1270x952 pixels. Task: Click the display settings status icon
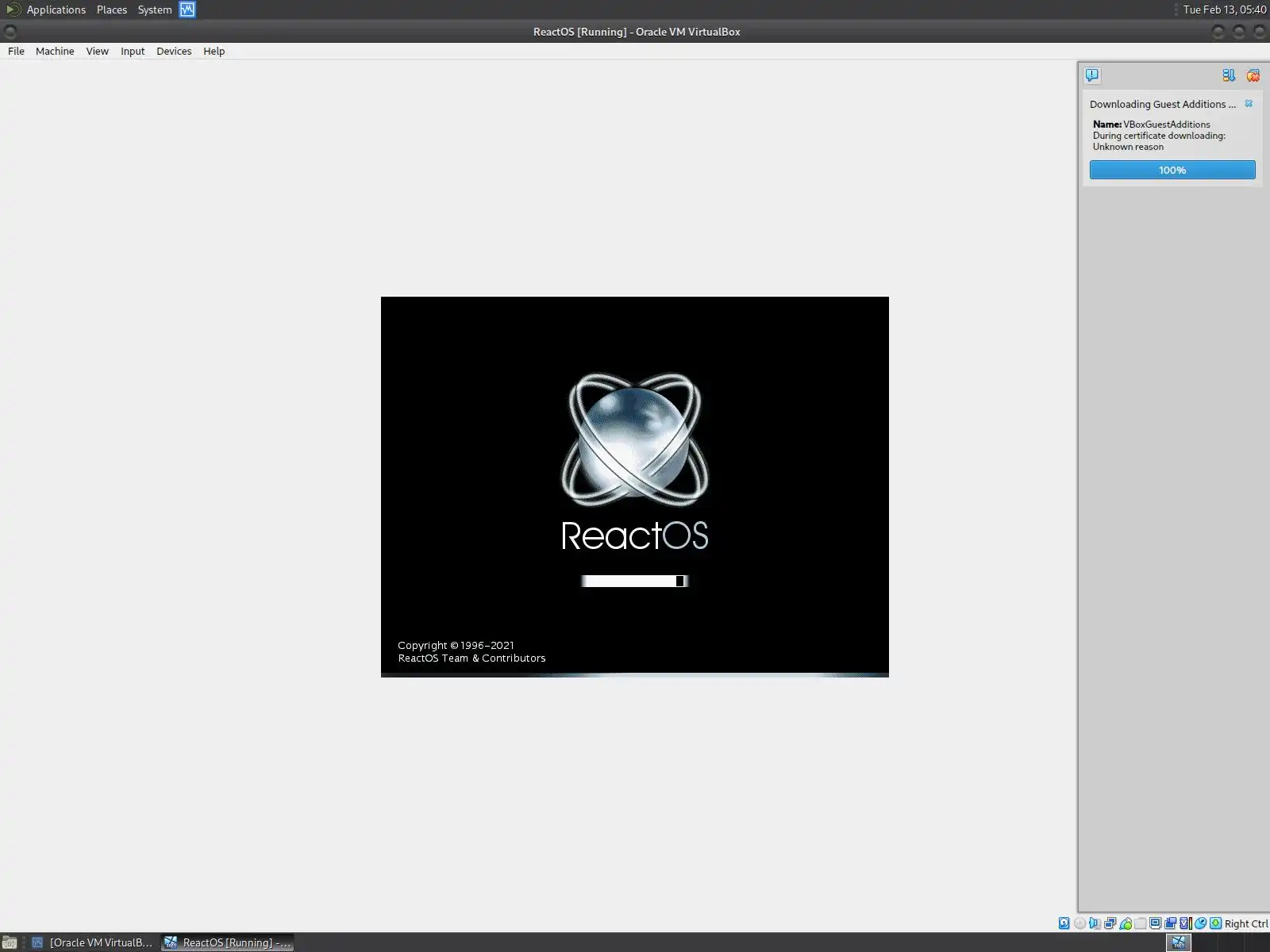pyautogui.click(x=1156, y=923)
